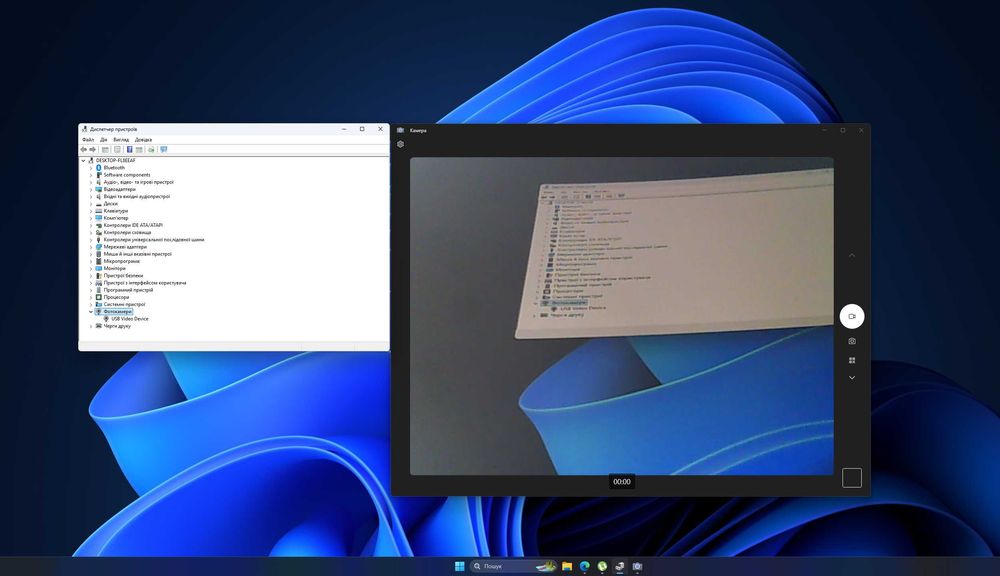Select the Монітори label
1000x576 pixels.
click(115, 269)
